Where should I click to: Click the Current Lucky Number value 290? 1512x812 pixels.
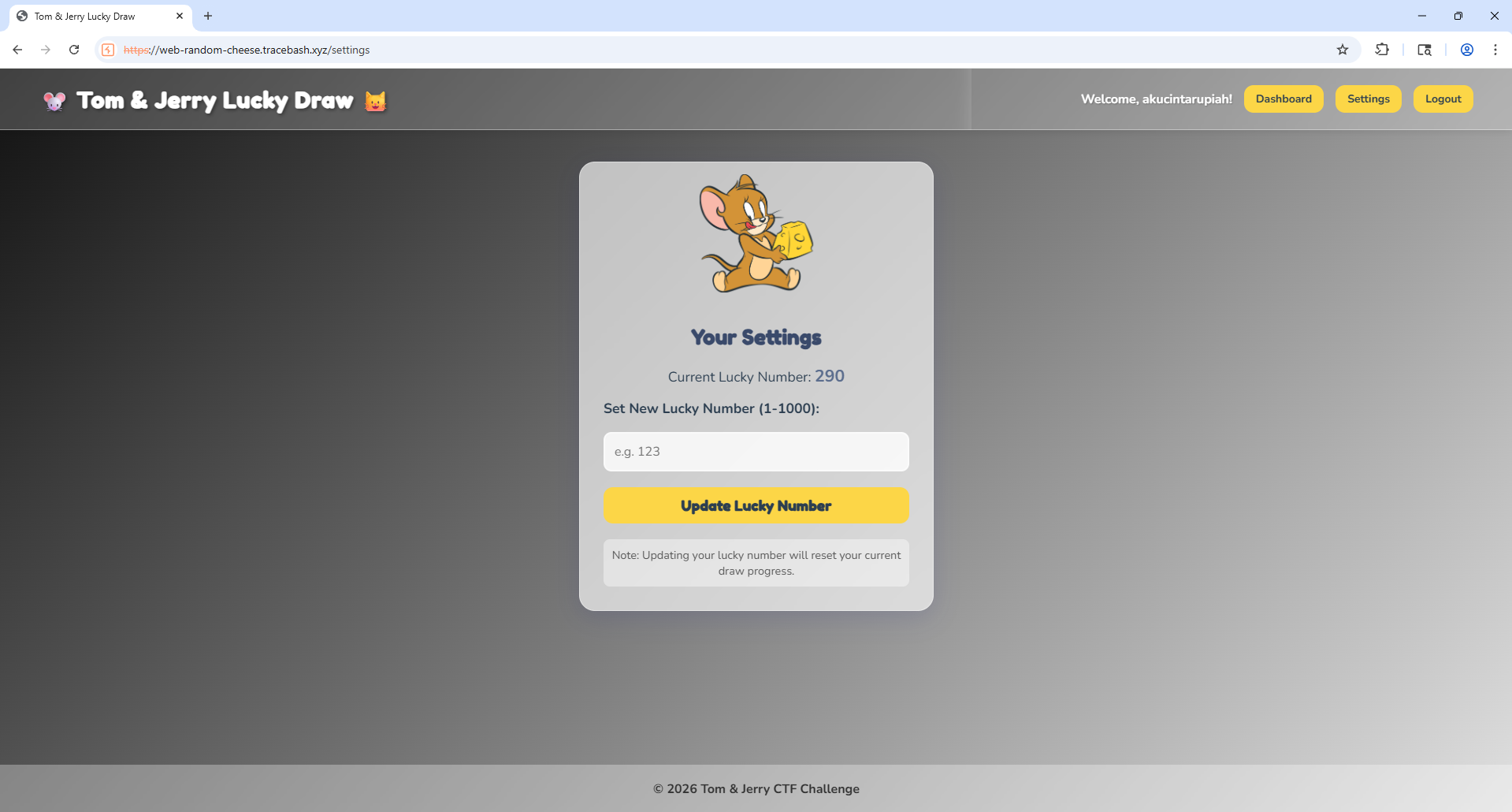(x=830, y=376)
